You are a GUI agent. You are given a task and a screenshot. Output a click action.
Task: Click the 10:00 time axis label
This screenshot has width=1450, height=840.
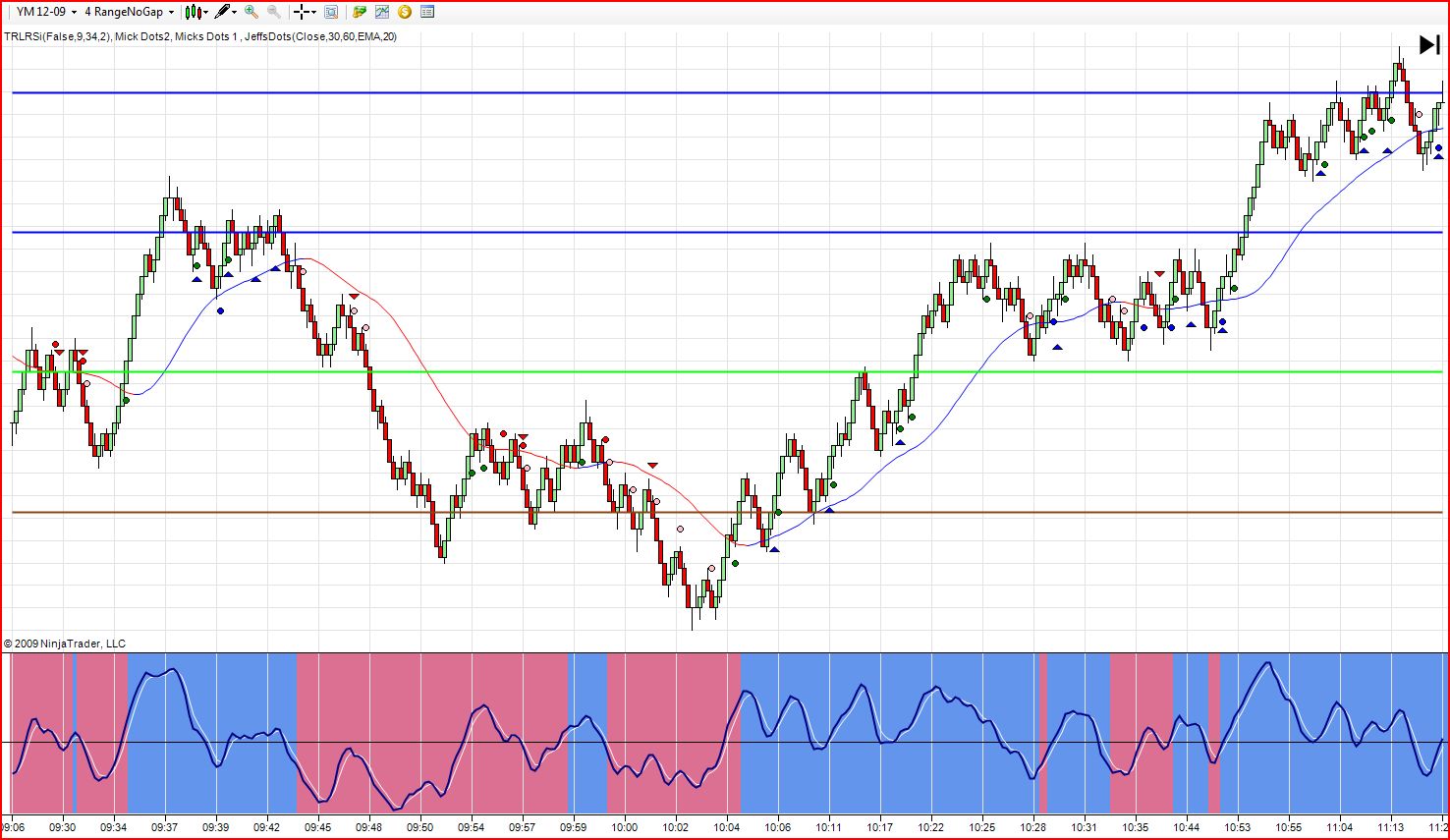[x=624, y=827]
